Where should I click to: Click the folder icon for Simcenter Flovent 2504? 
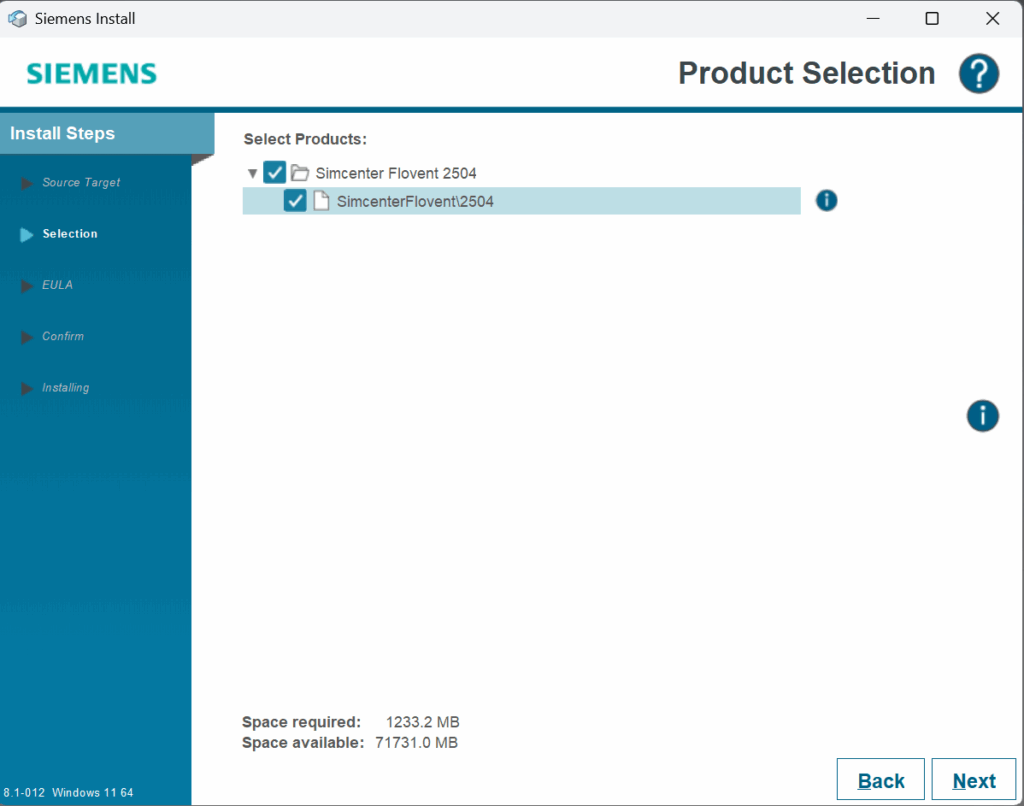pyautogui.click(x=299, y=173)
